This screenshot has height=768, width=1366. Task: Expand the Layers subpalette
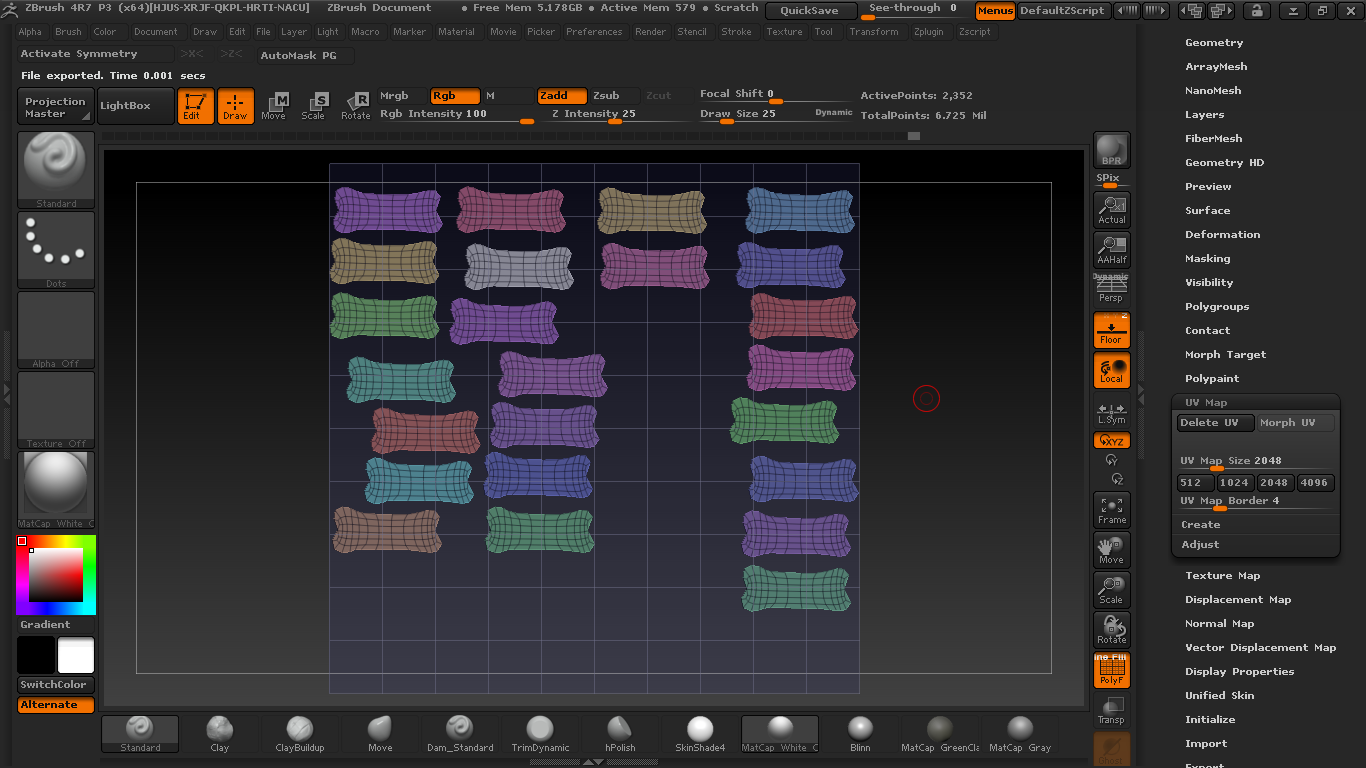point(1204,115)
